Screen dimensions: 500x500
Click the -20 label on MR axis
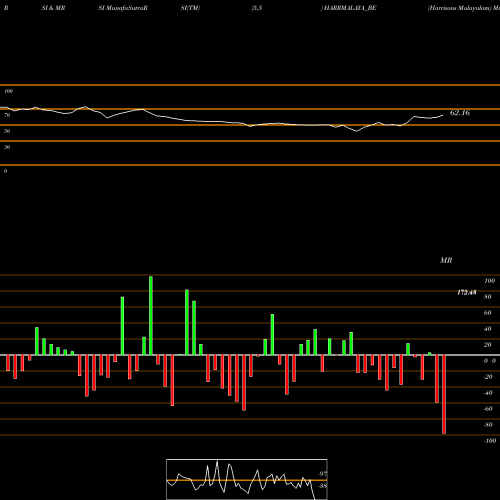(x=488, y=377)
